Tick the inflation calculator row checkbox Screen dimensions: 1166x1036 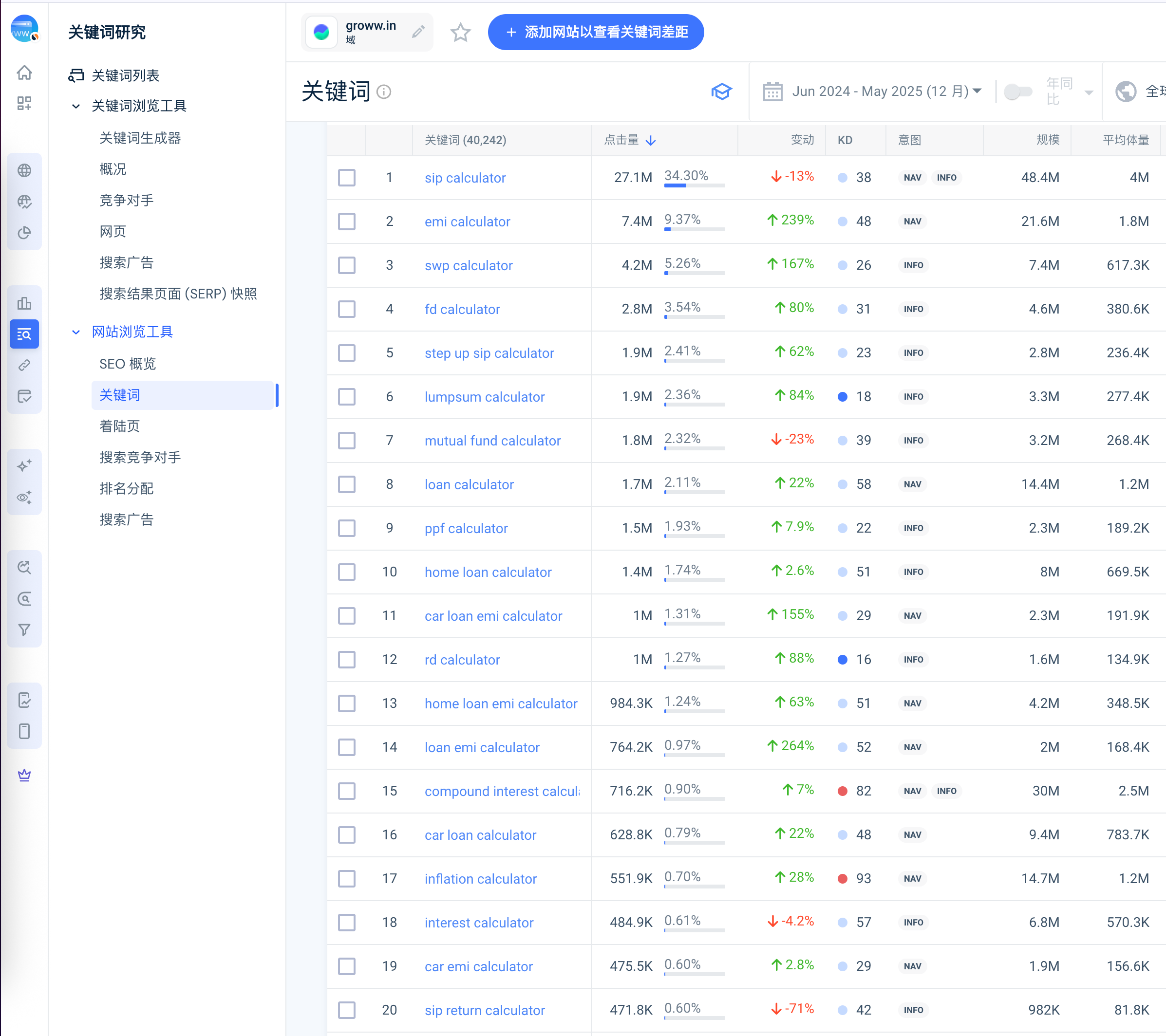point(346,879)
